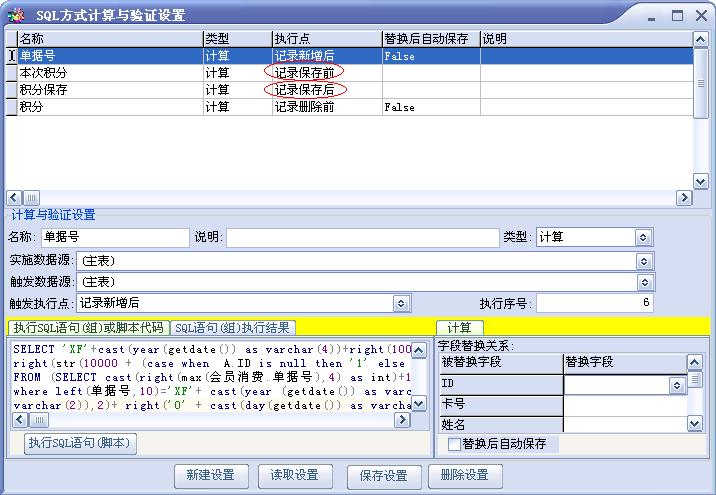Click top list scroll-left arrow

tap(13, 198)
